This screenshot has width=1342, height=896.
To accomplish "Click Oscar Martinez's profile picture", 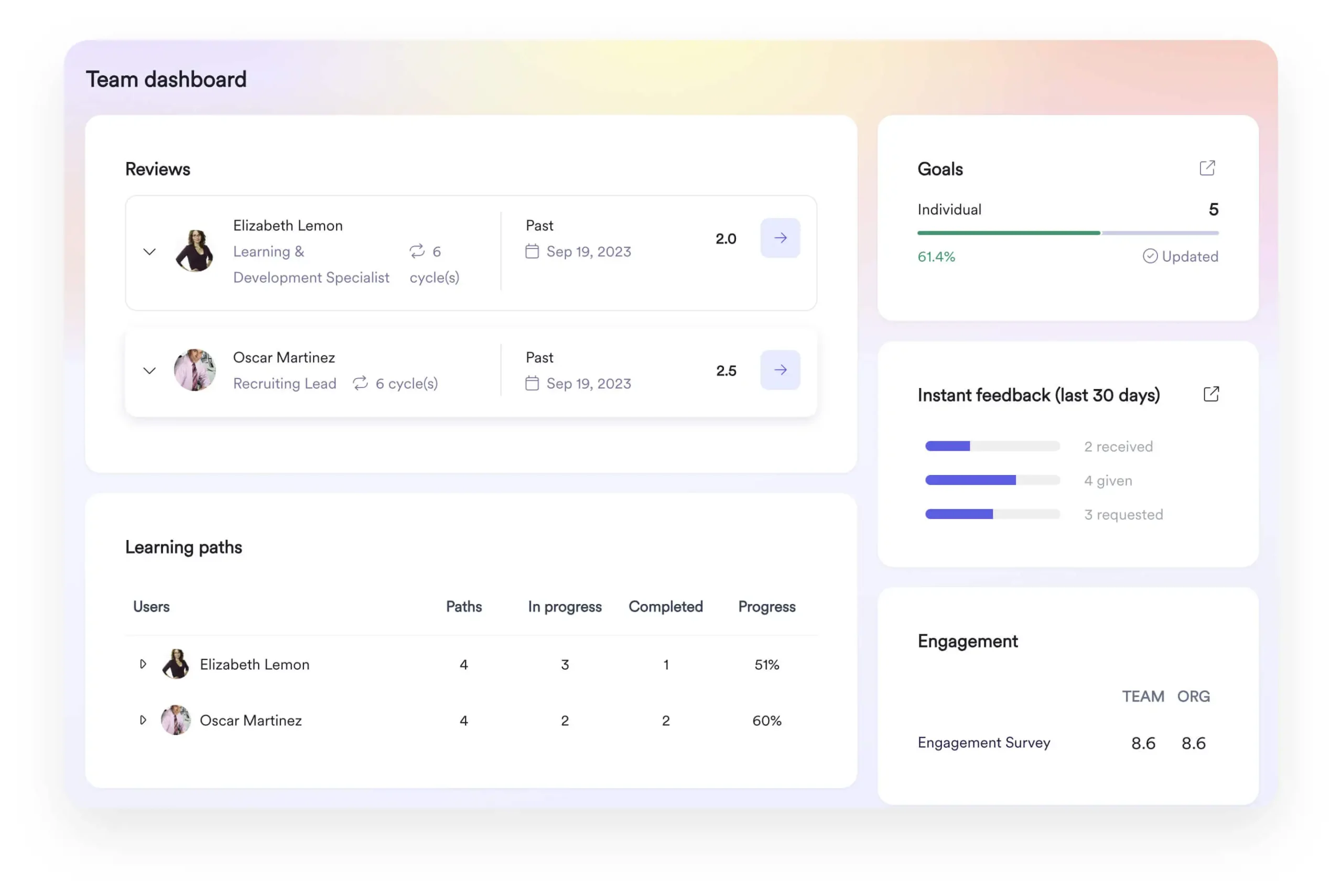I will pos(195,370).
